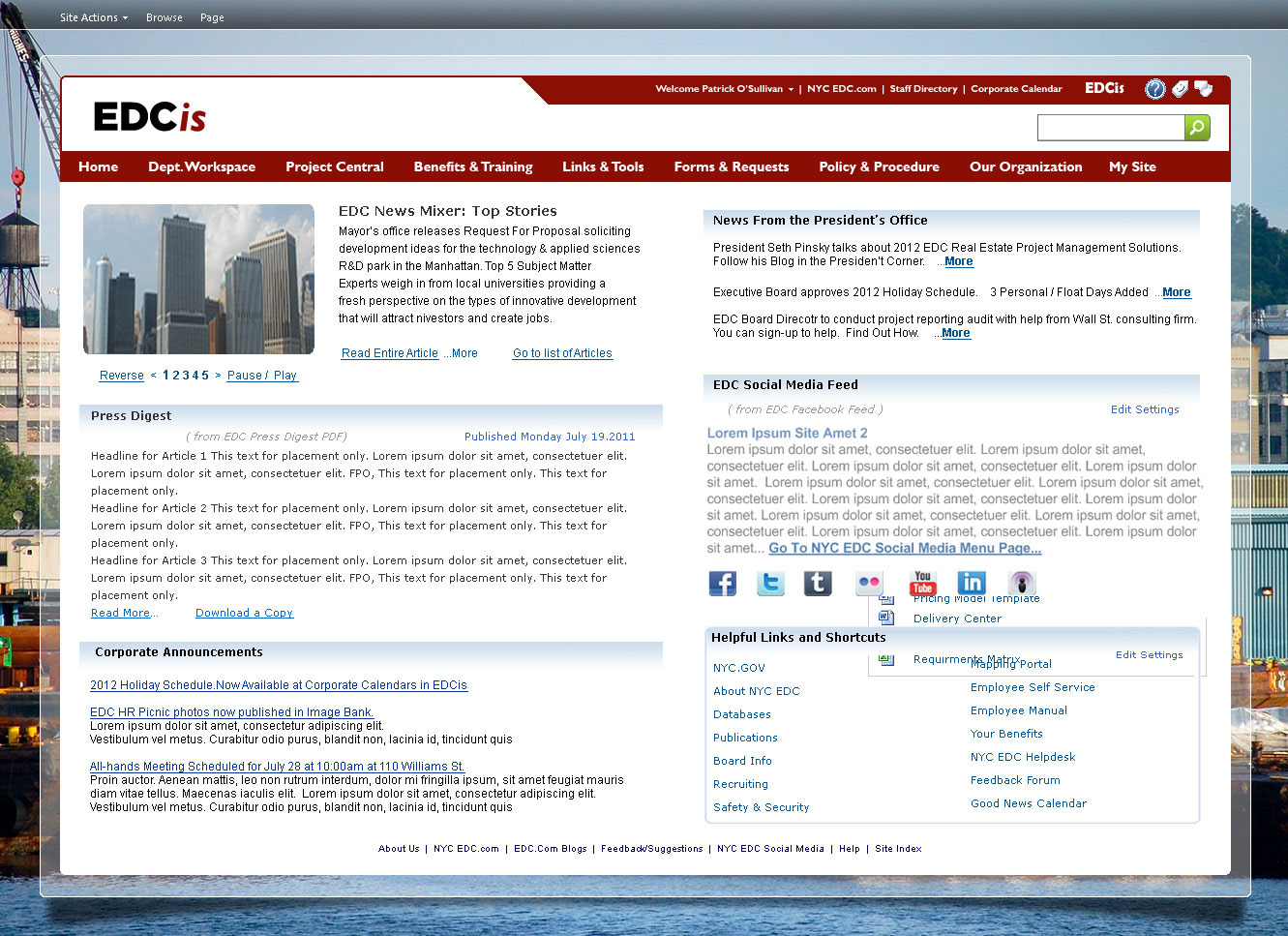The image size is (1288, 936).
Task: Click Reverse under the news carousel
Action: click(122, 376)
